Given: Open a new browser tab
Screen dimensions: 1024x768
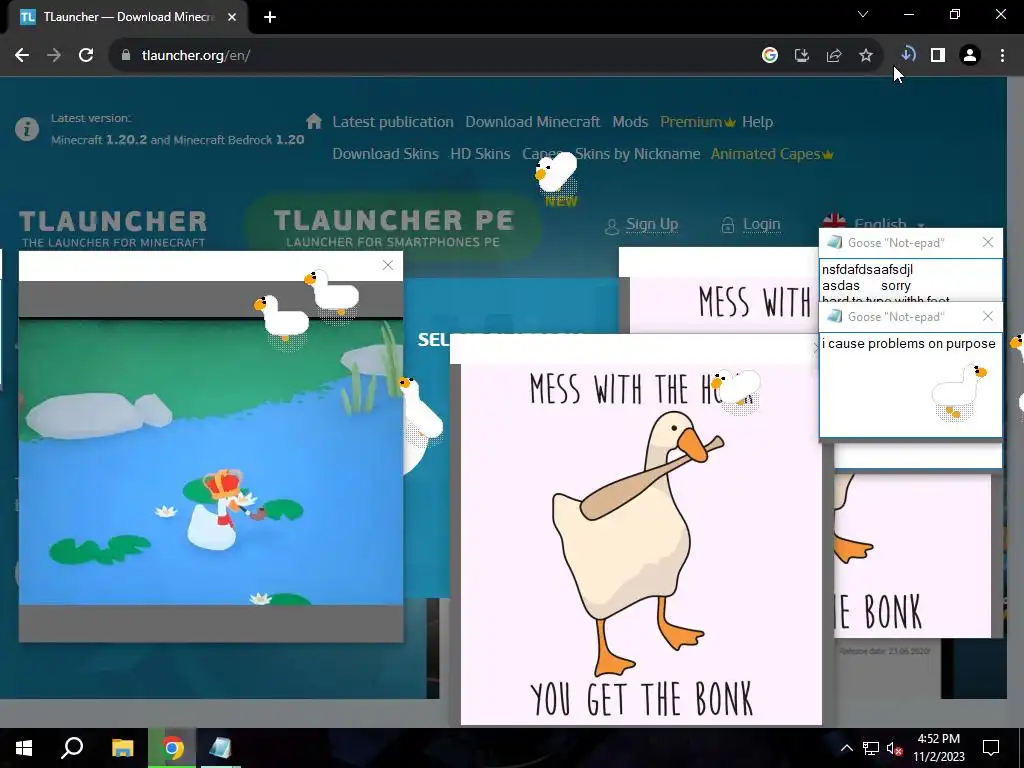Looking at the screenshot, I should (270, 17).
